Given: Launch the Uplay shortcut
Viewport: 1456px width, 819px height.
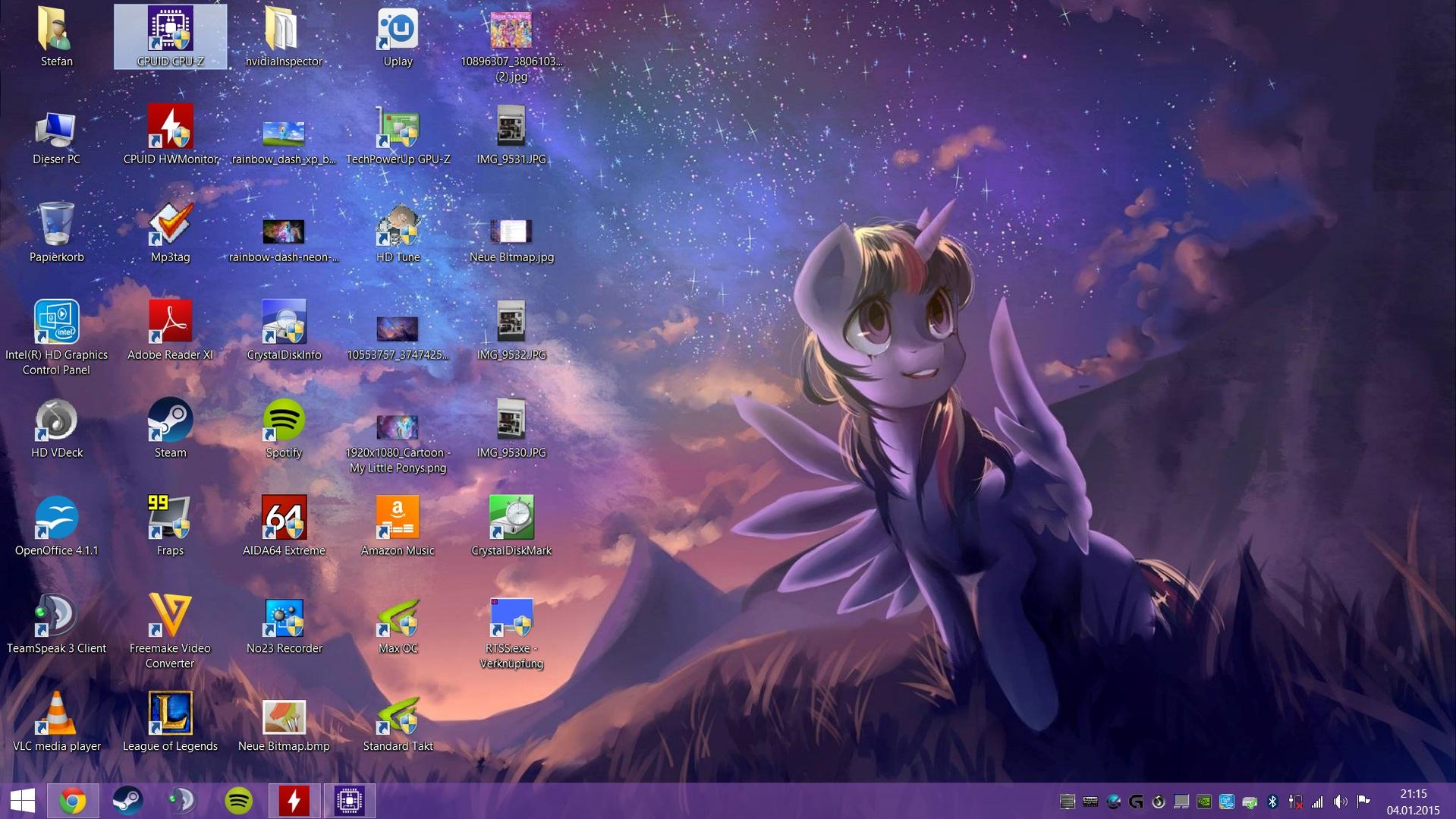Looking at the screenshot, I should click(x=398, y=38).
